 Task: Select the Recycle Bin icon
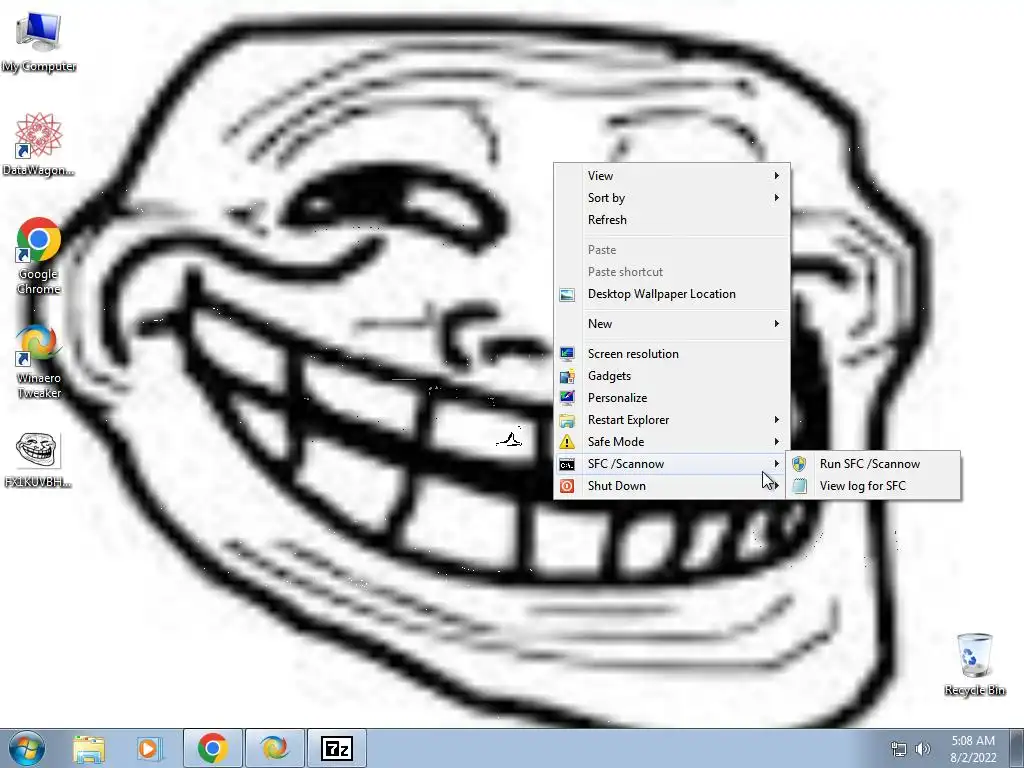point(974,664)
